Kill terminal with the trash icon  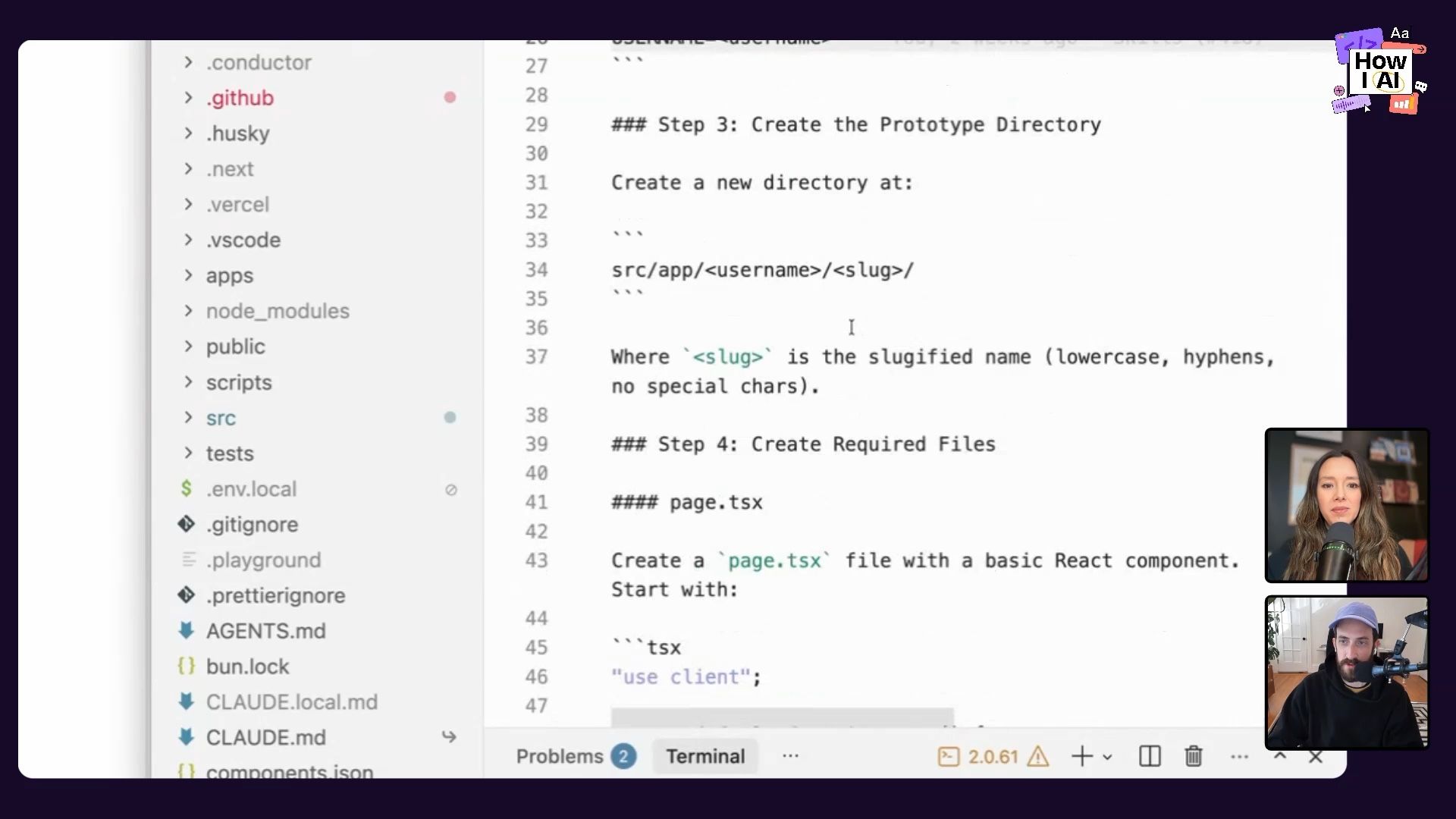[1194, 756]
